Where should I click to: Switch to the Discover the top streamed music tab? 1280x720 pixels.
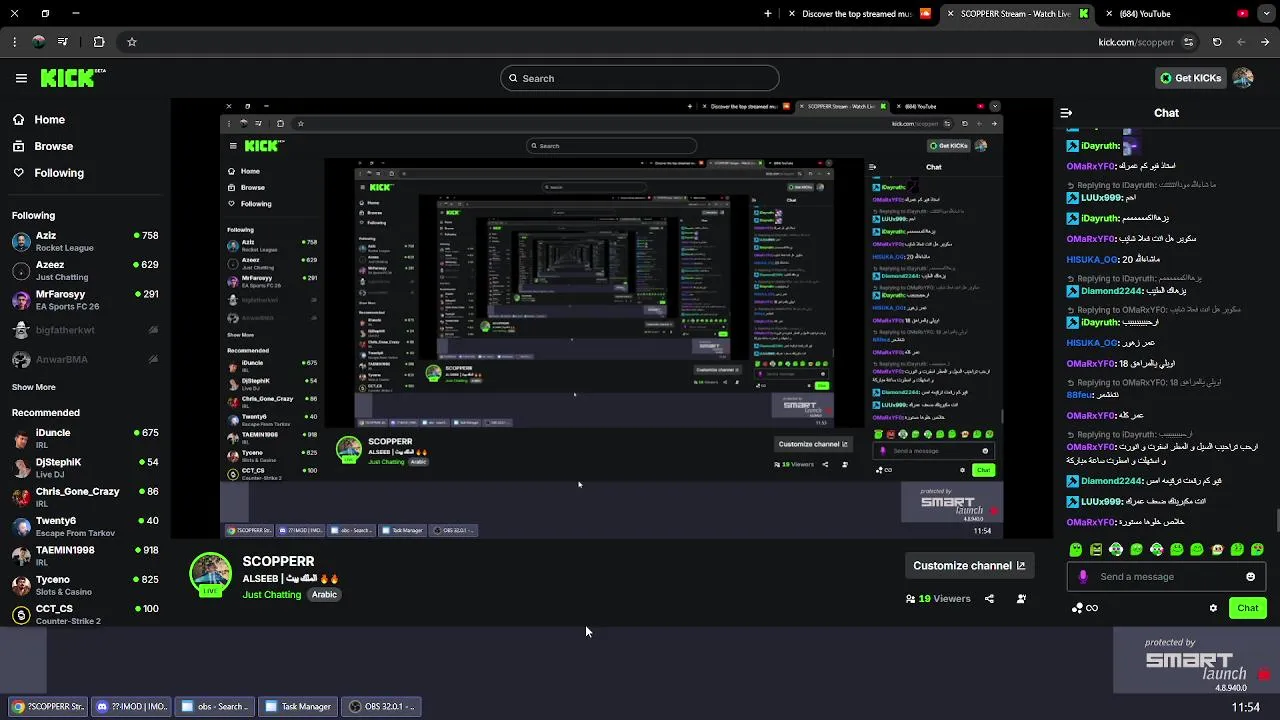click(x=861, y=14)
